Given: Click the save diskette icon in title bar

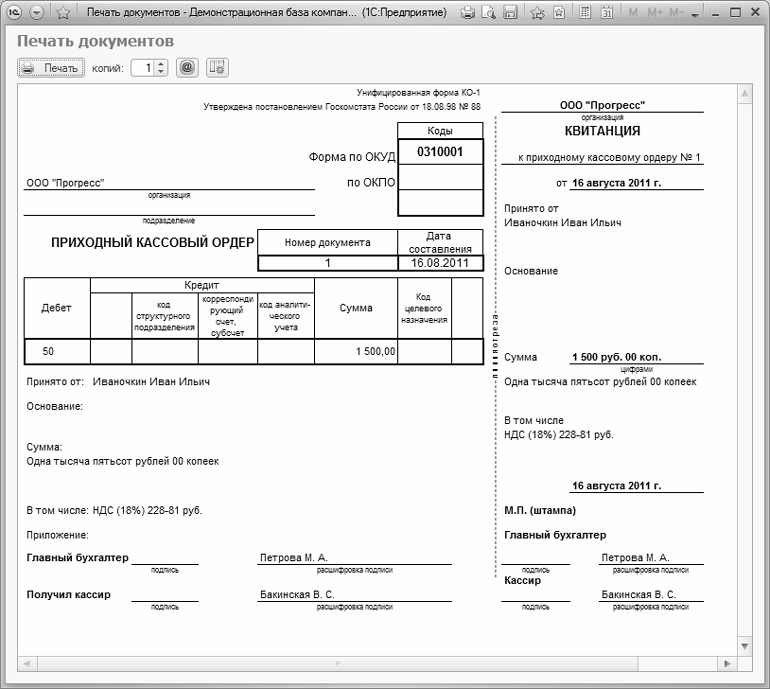Looking at the screenshot, I should tap(510, 14).
